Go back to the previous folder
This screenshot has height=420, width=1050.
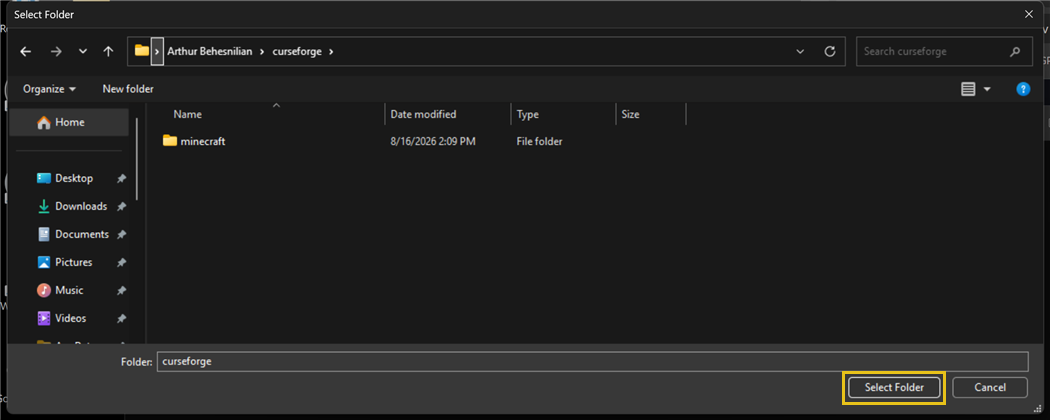[25, 52]
